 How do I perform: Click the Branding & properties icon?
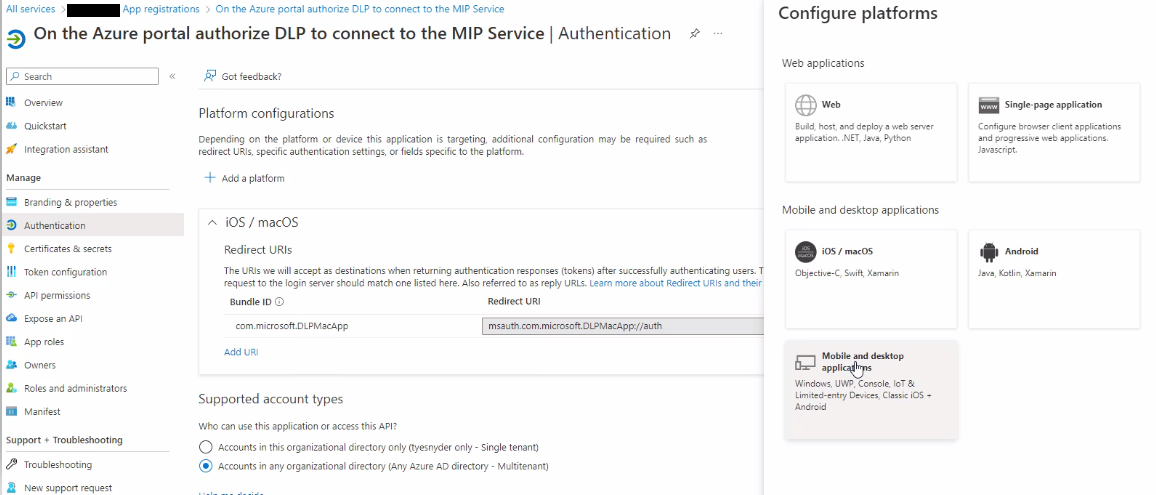point(11,202)
